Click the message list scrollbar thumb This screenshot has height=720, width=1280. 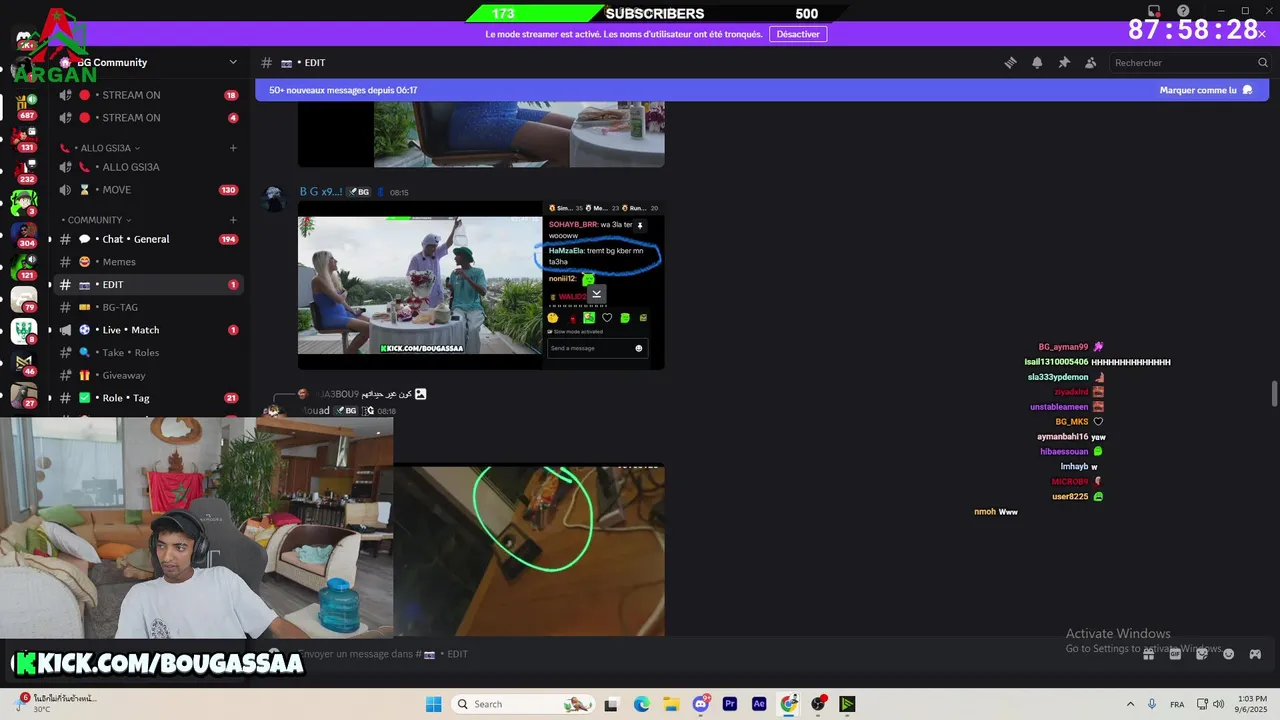(x=1274, y=393)
